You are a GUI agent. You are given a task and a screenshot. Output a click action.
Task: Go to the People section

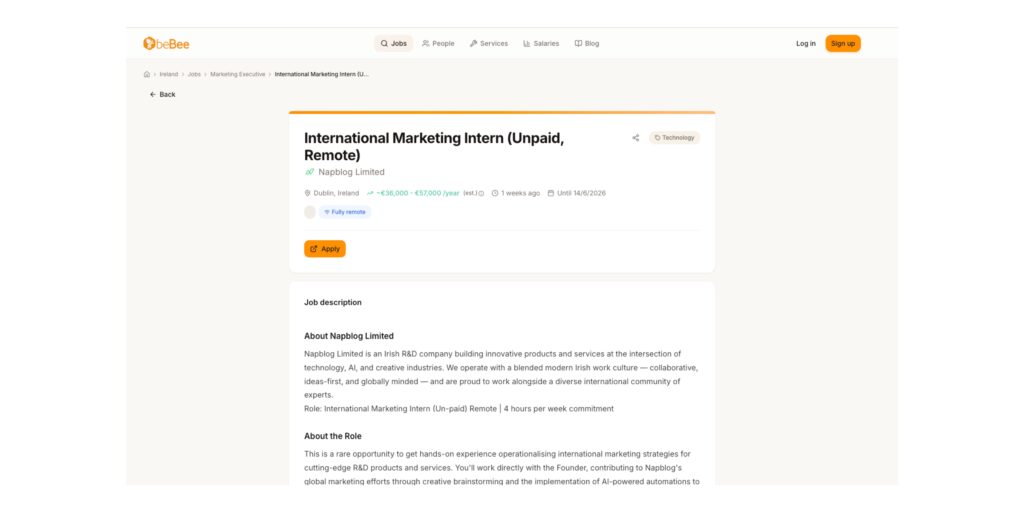click(x=438, y=44)
